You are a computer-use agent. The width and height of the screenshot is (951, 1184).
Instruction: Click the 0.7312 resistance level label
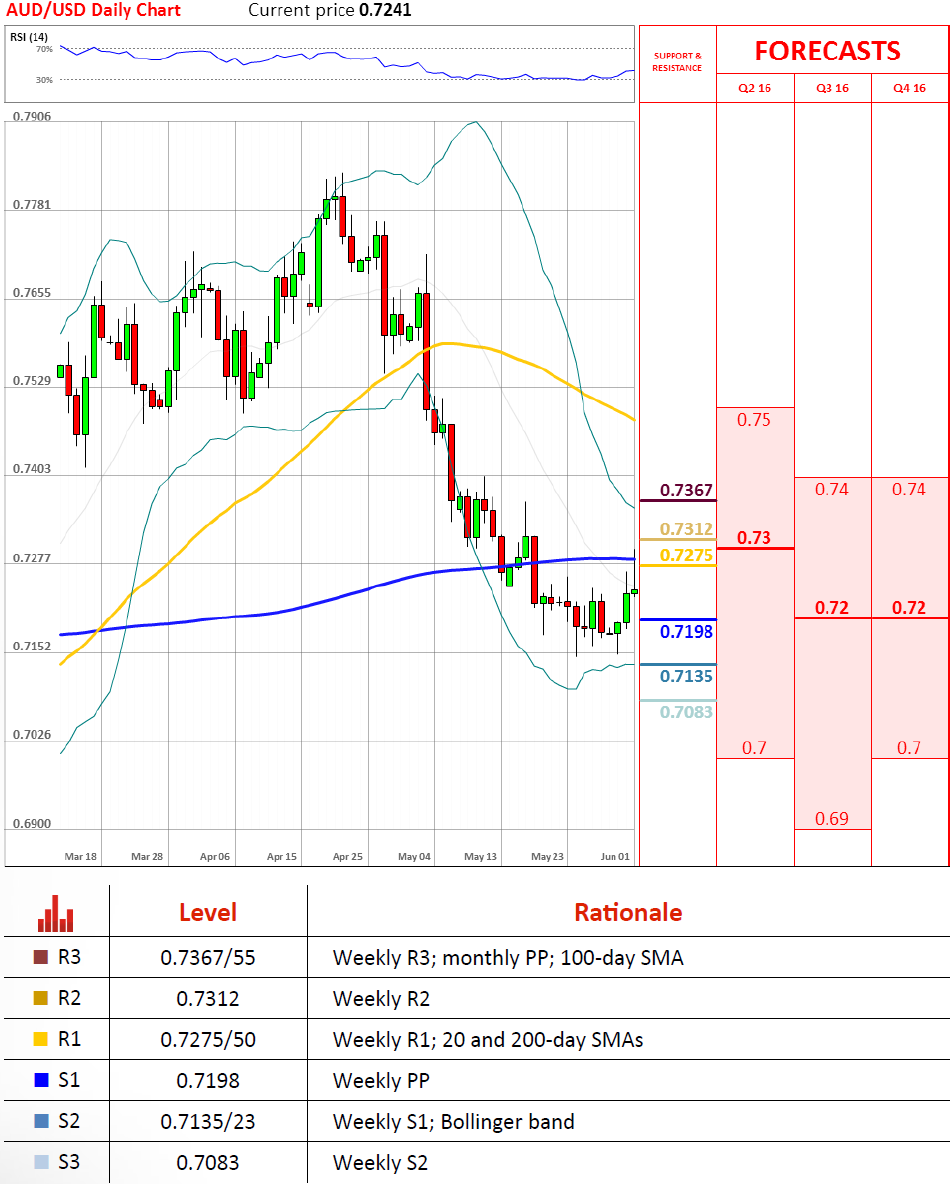[686, 529]
